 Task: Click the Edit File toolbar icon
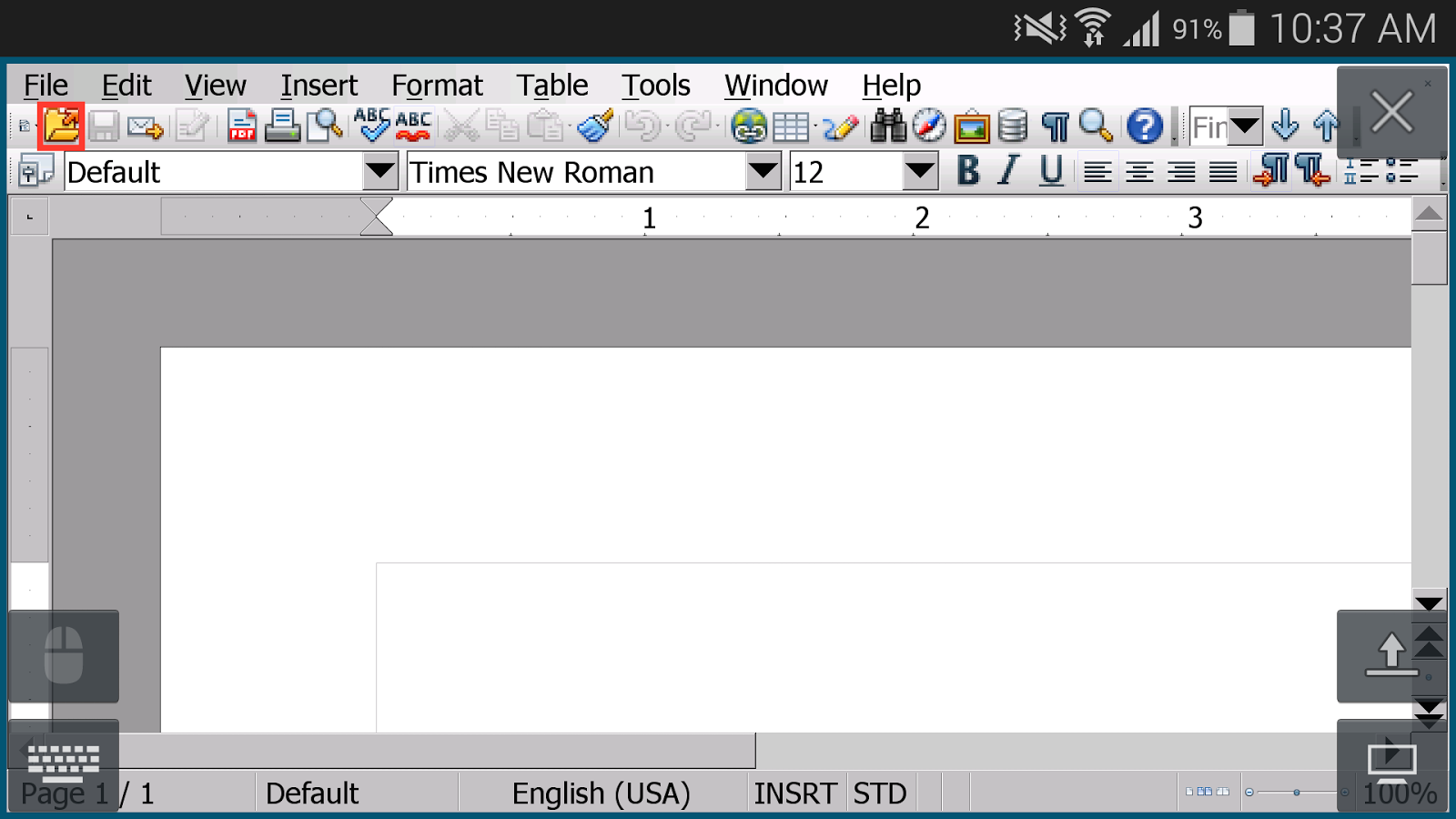[192, 126]
